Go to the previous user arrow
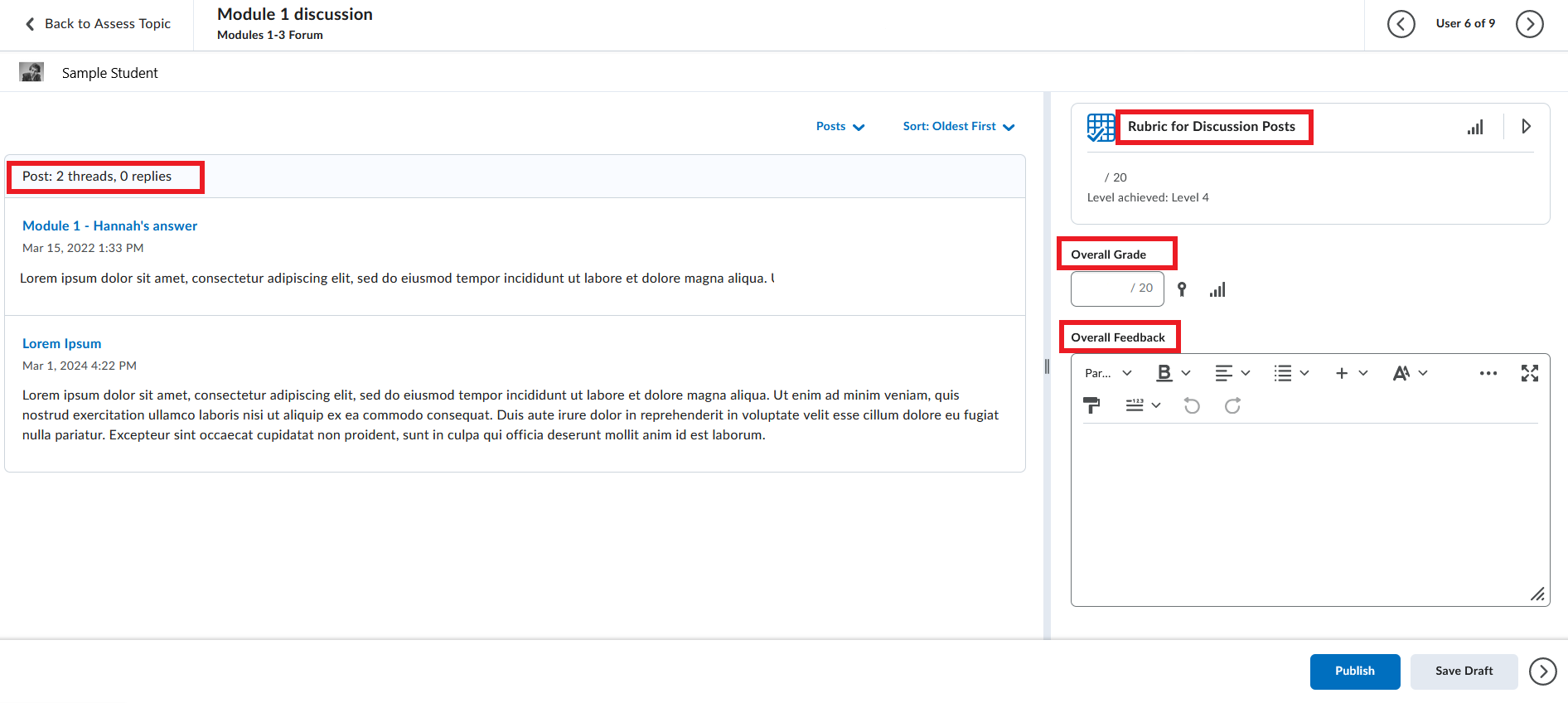Screen dimensions: 1568x703 [1401, 24]
